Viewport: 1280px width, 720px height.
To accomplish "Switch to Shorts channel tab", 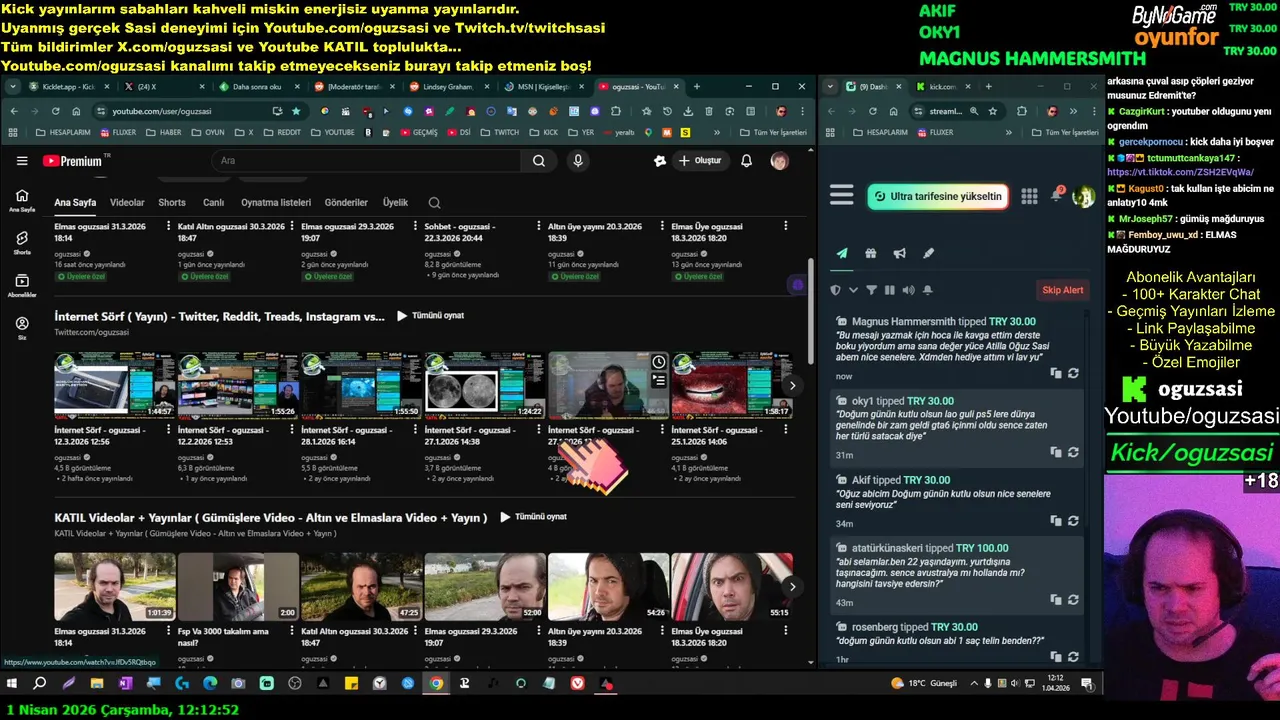I will point(172,203).
